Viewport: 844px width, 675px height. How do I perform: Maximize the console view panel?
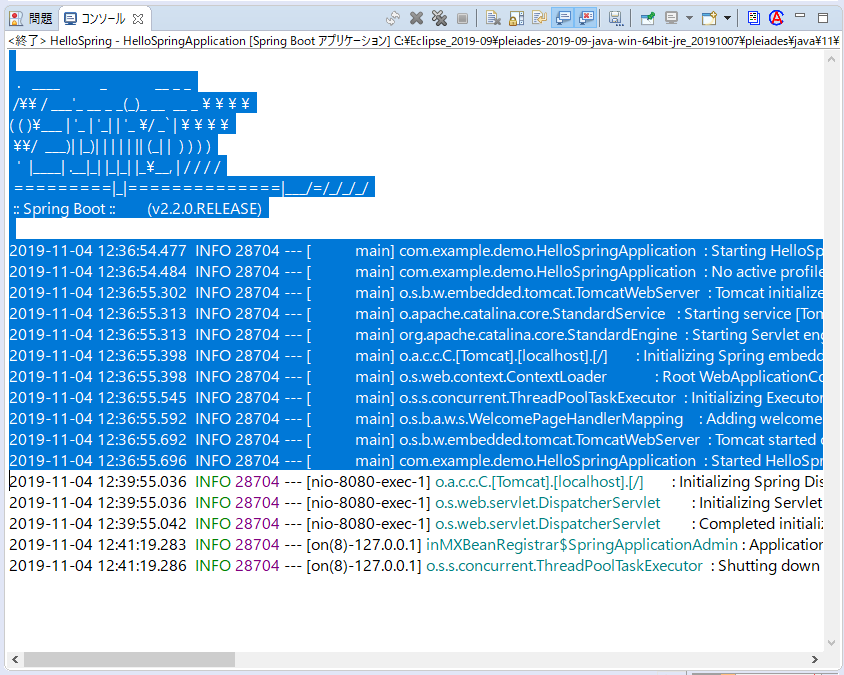pyautogui.click(x=822, y=18)
